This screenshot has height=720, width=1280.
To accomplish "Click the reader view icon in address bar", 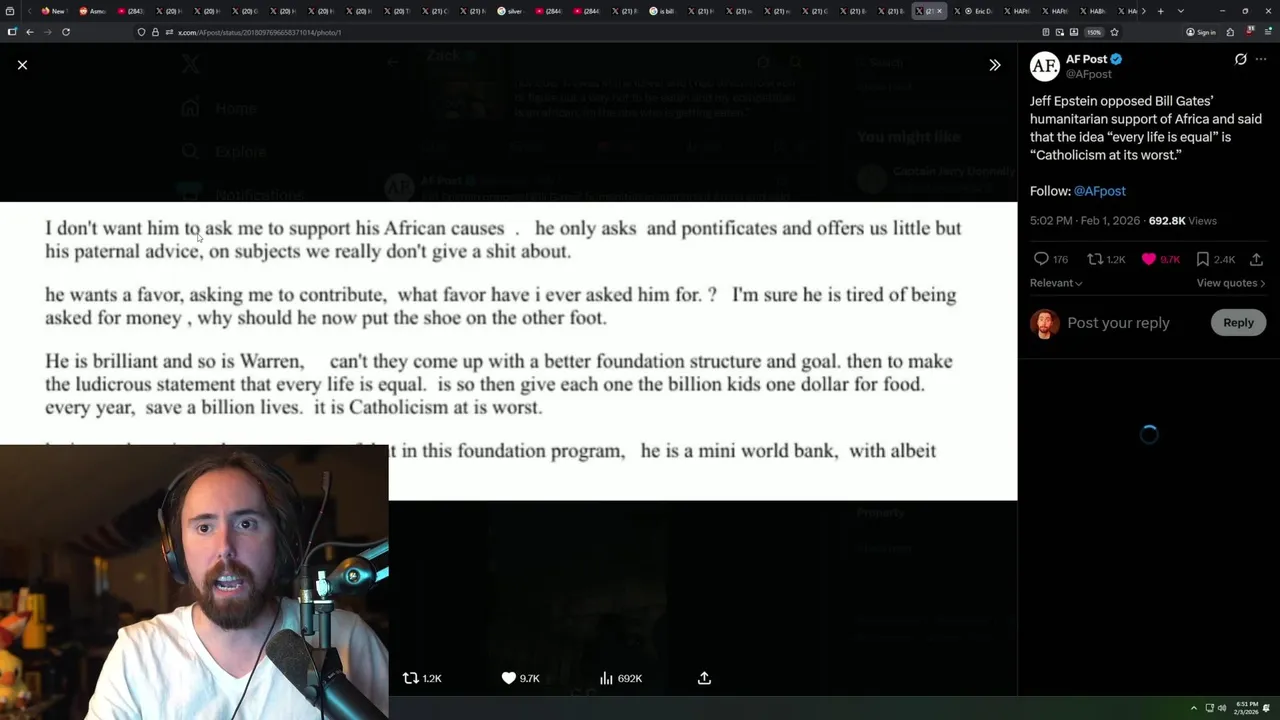I will [x=1046, y=32].
